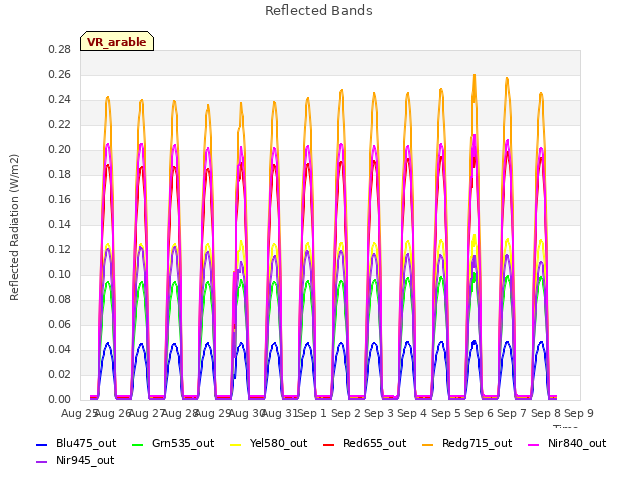Image resolution: width=640 pixels, height=480 pixels.
Task: Click the 0.20 y-axis tick label
Action: tap(60, 150)
